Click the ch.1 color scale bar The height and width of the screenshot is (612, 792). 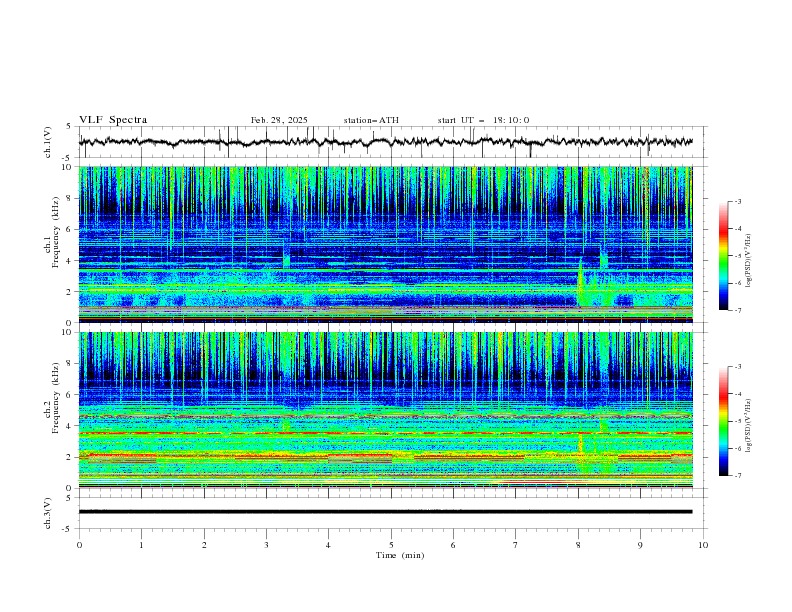723,256
